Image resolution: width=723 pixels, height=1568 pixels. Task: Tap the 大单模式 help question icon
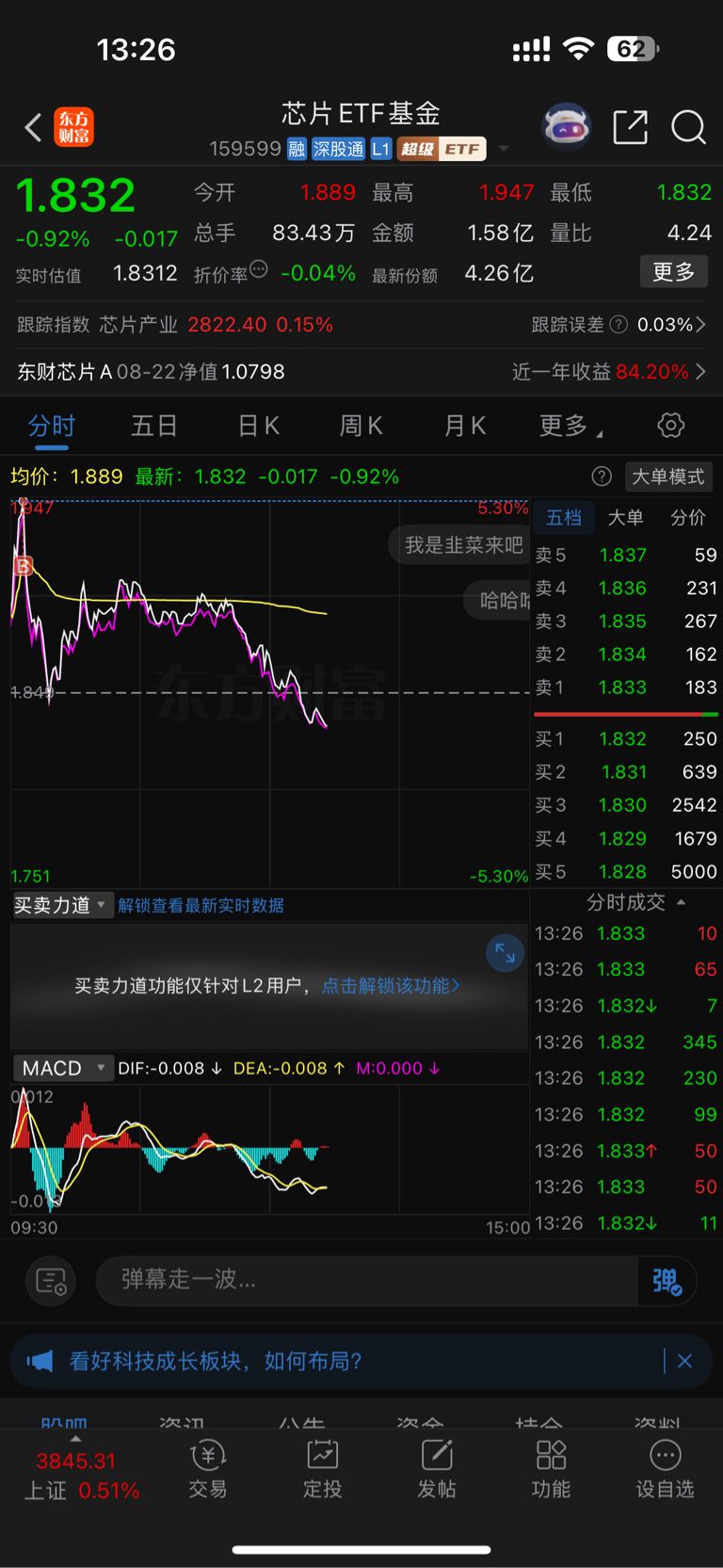click(602, 477)
